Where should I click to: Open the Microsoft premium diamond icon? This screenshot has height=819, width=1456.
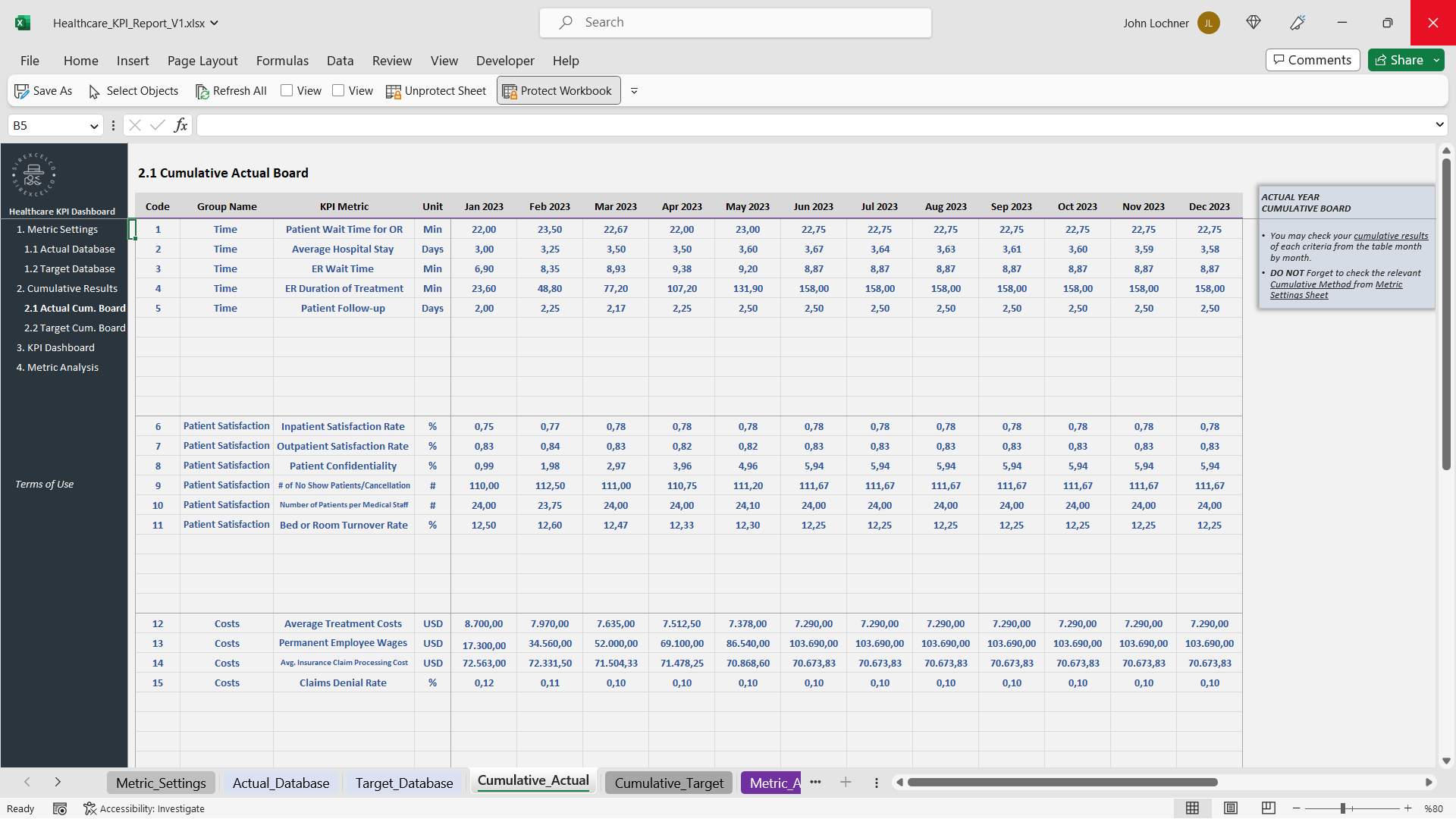1254,23
